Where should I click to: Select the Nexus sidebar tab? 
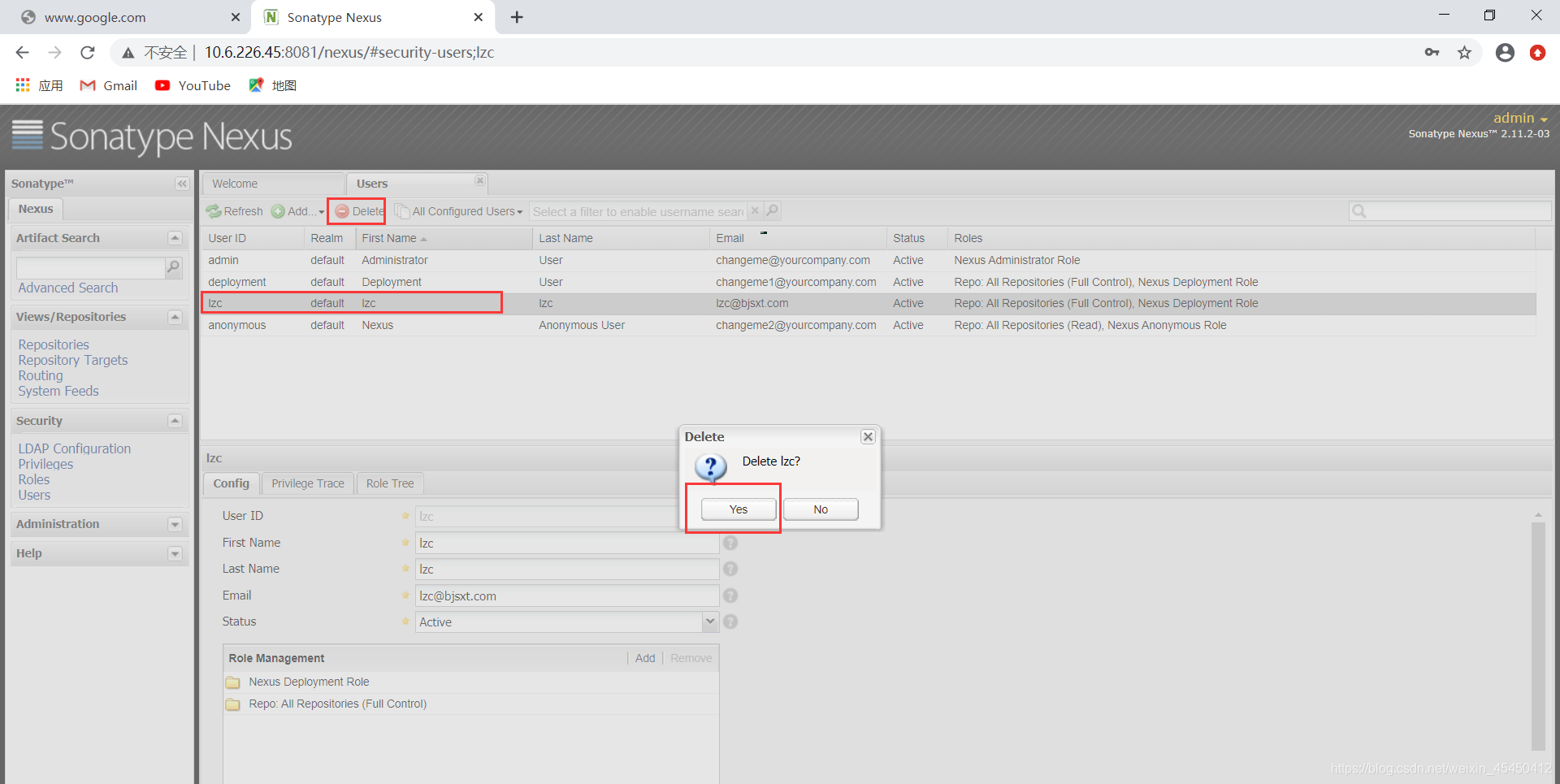(x=36, y=209)
